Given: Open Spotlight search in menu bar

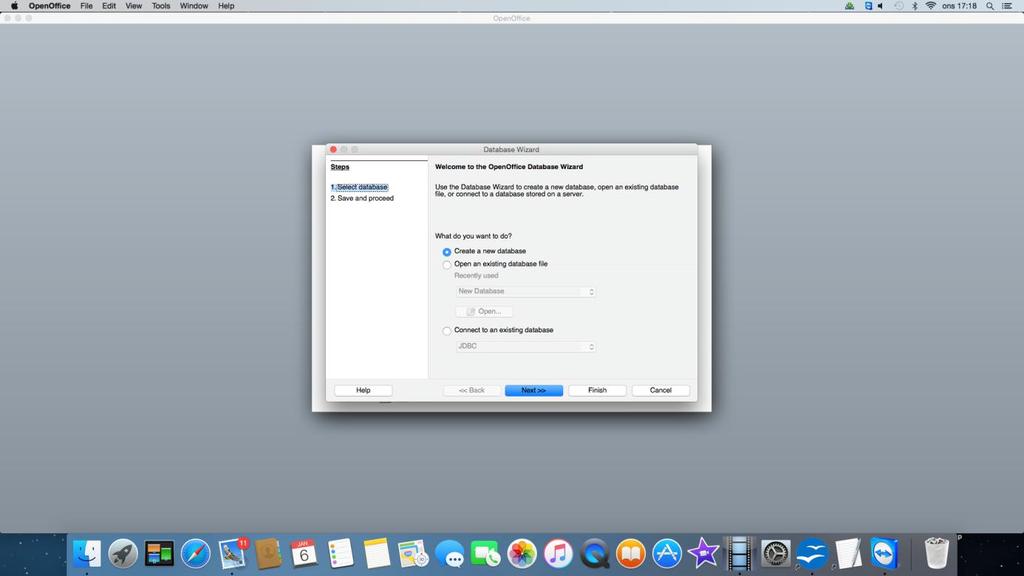Looking at the screenshot, I should [x=990, y=6].
